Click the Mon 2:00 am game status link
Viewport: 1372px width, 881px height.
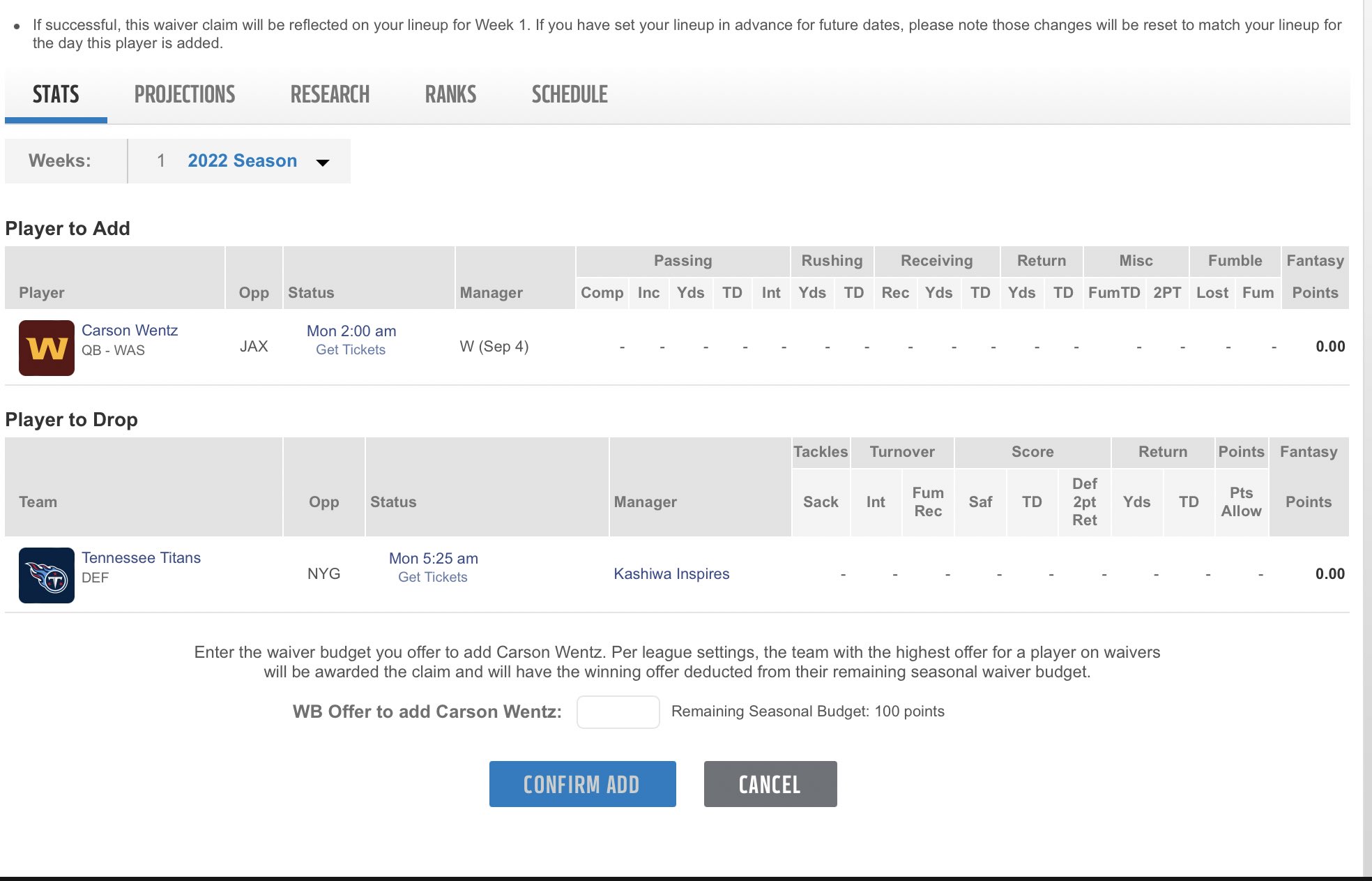click(351, 331)
